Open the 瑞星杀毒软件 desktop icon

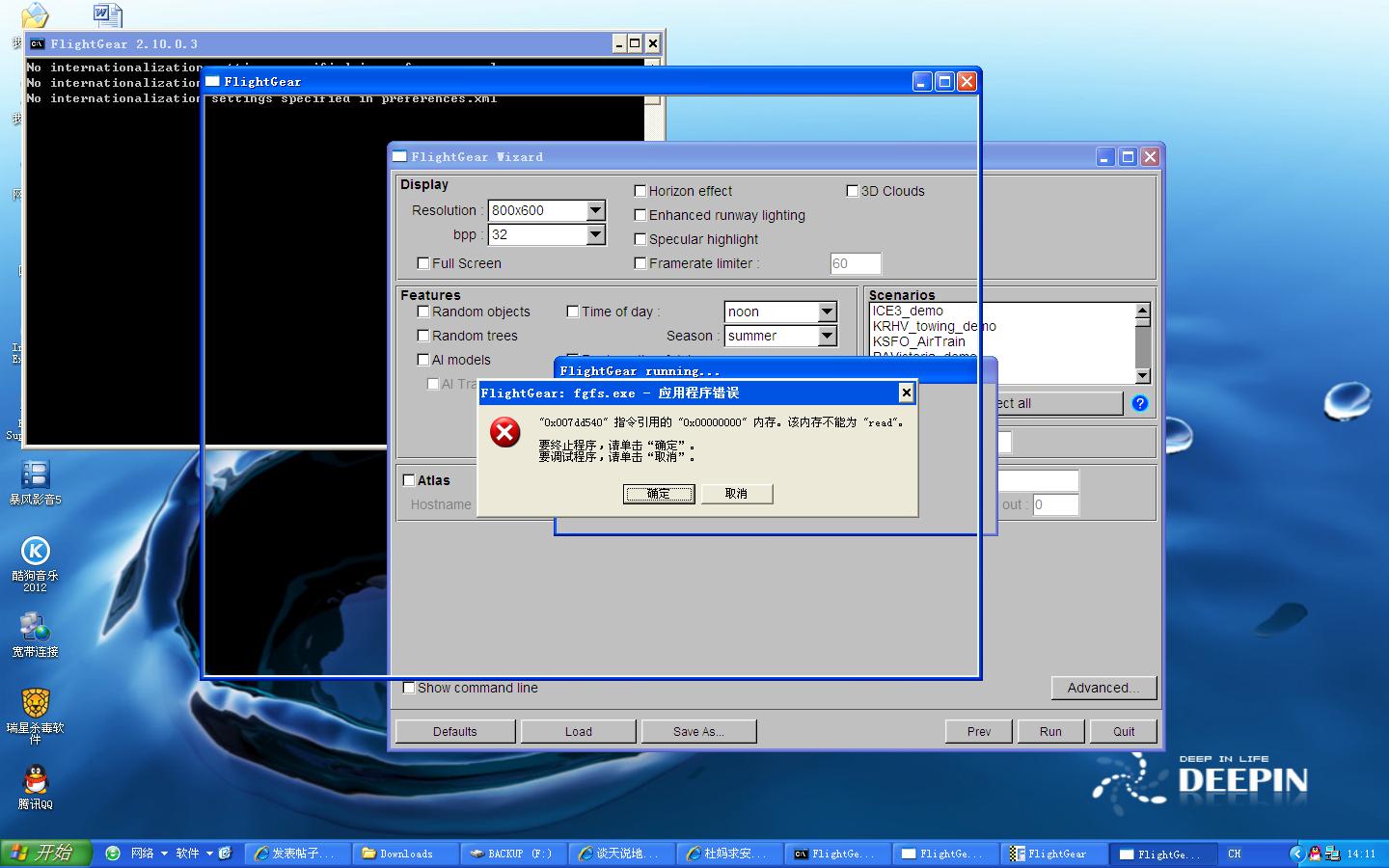[35, 716]
